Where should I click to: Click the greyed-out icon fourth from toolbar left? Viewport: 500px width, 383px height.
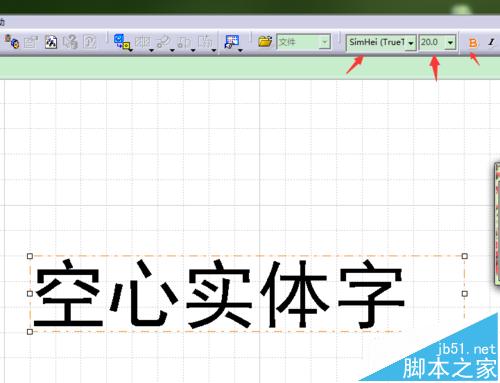(x=70, y=42)
